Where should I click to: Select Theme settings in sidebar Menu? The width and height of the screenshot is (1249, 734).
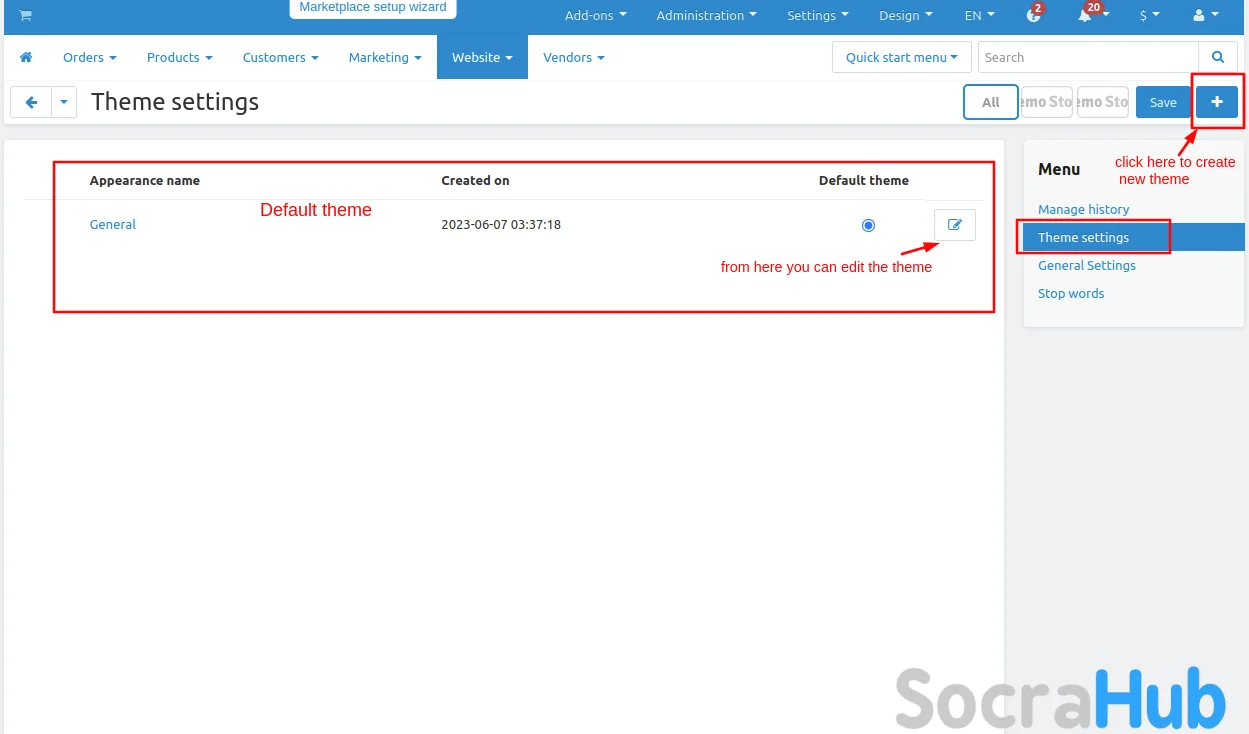[1134, 237]
